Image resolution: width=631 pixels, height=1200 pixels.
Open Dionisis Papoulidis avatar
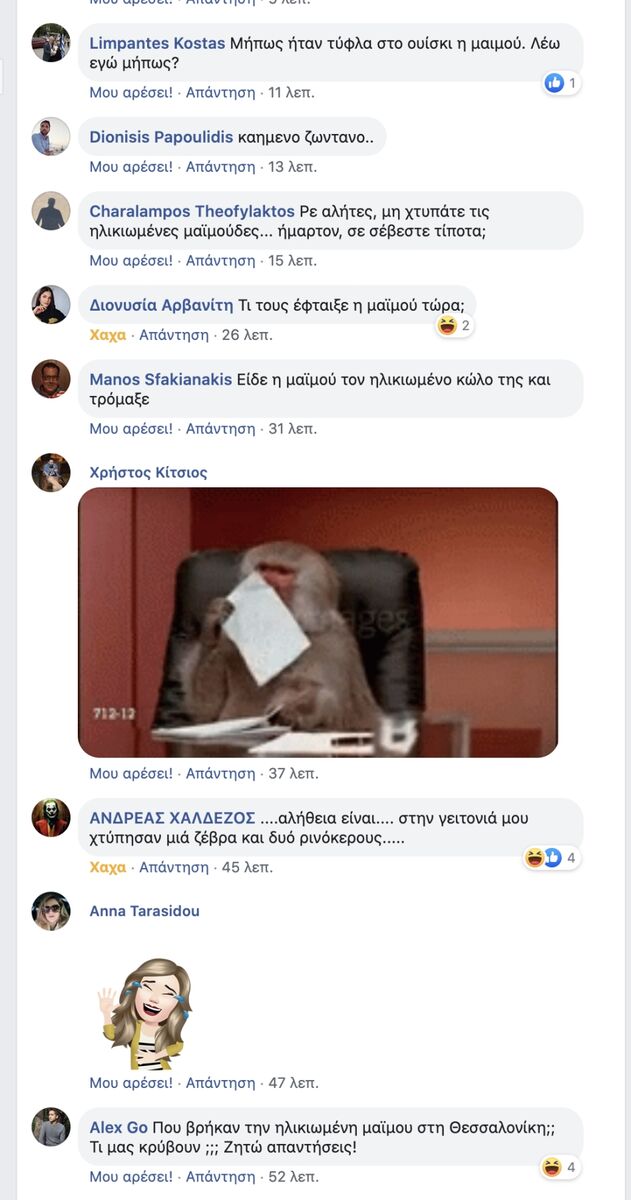coord(51,137)
